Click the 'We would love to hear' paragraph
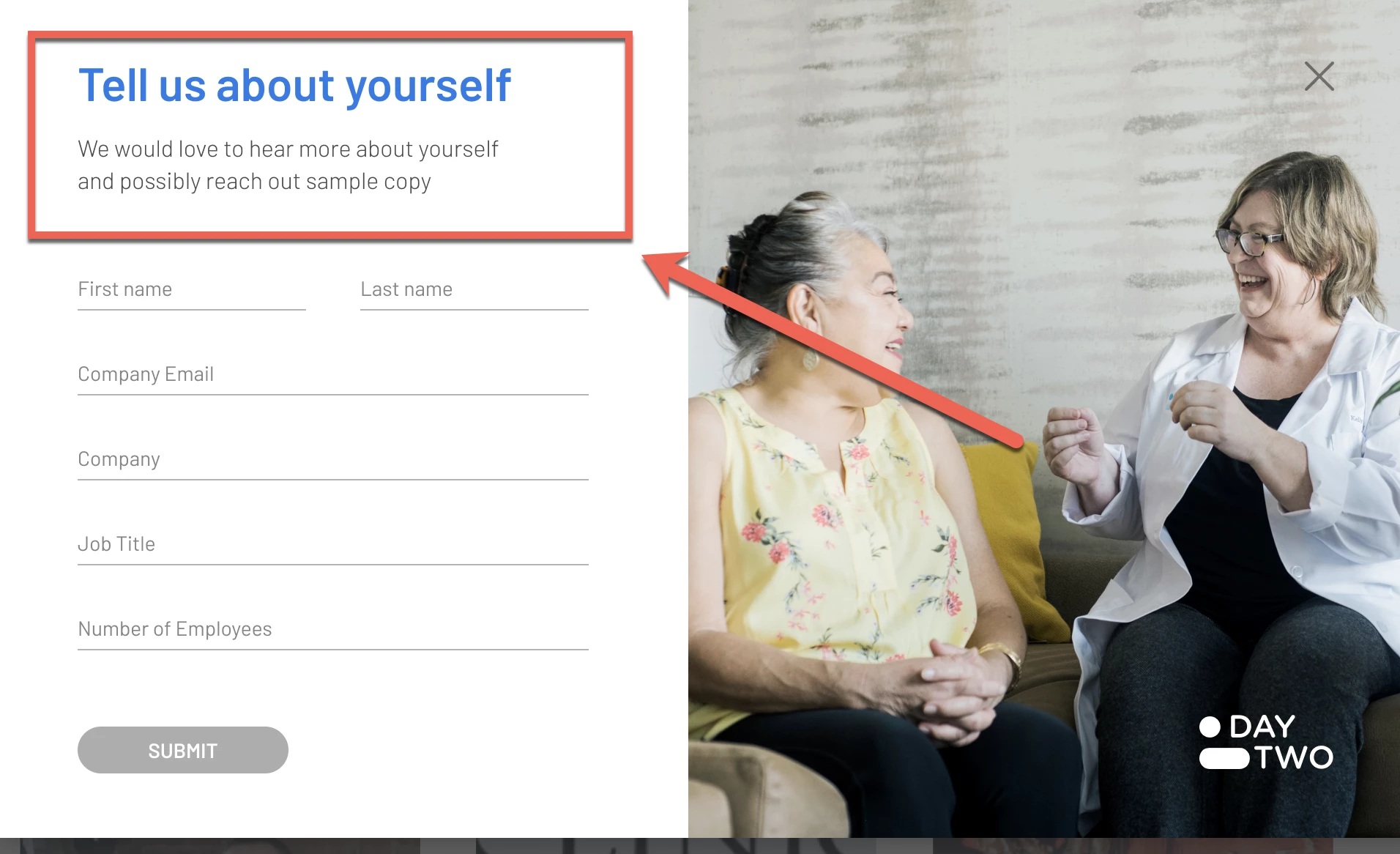The image size is (1400, 854). point(288,165)
